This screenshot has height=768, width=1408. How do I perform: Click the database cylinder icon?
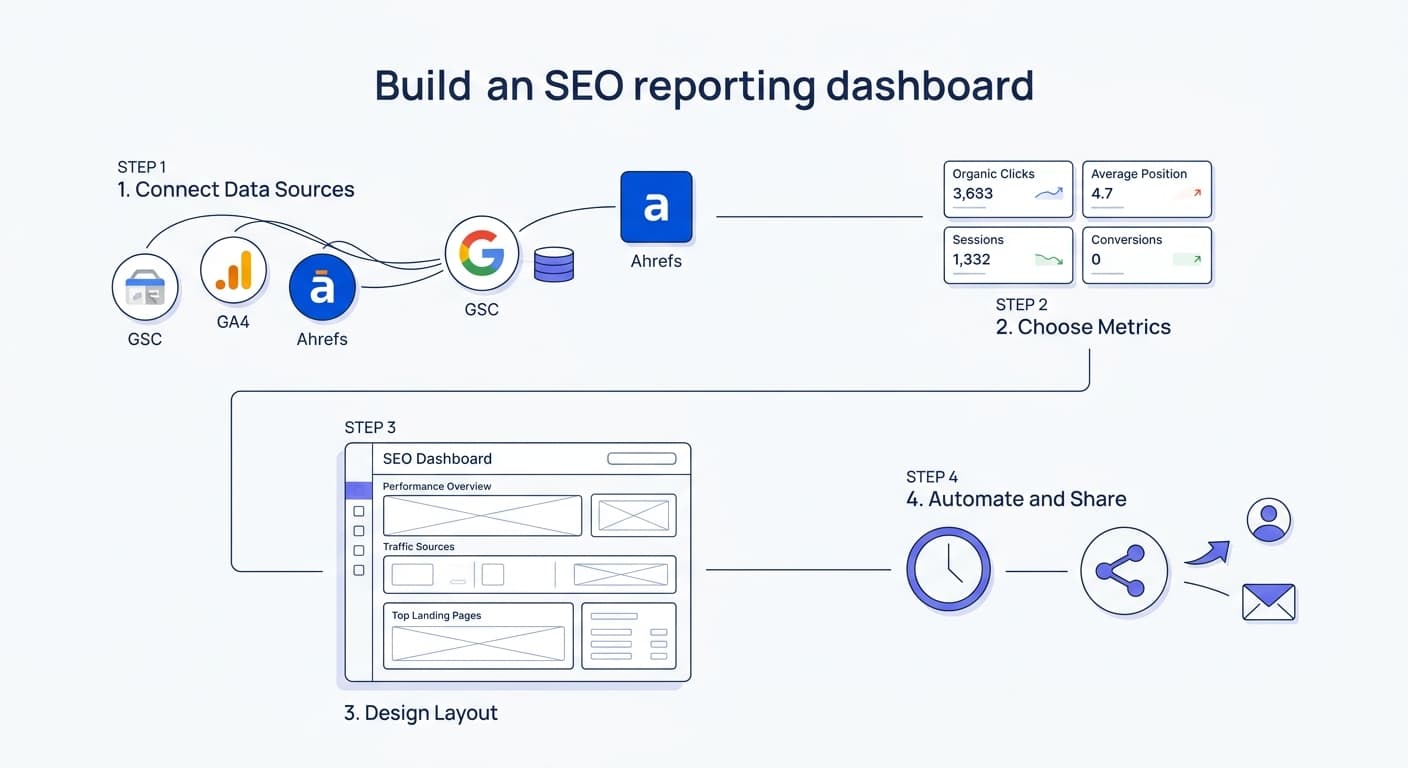(x=554, y=265)
